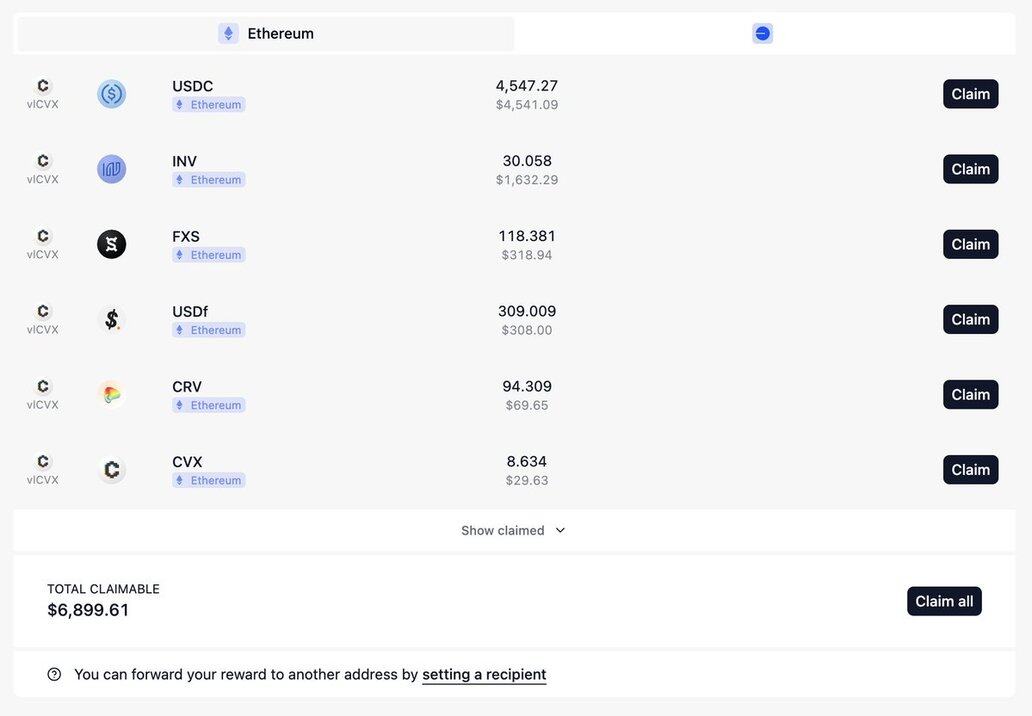
Task: Click the Ethereum logo in the tab
Action: click(x=228, y=34)
